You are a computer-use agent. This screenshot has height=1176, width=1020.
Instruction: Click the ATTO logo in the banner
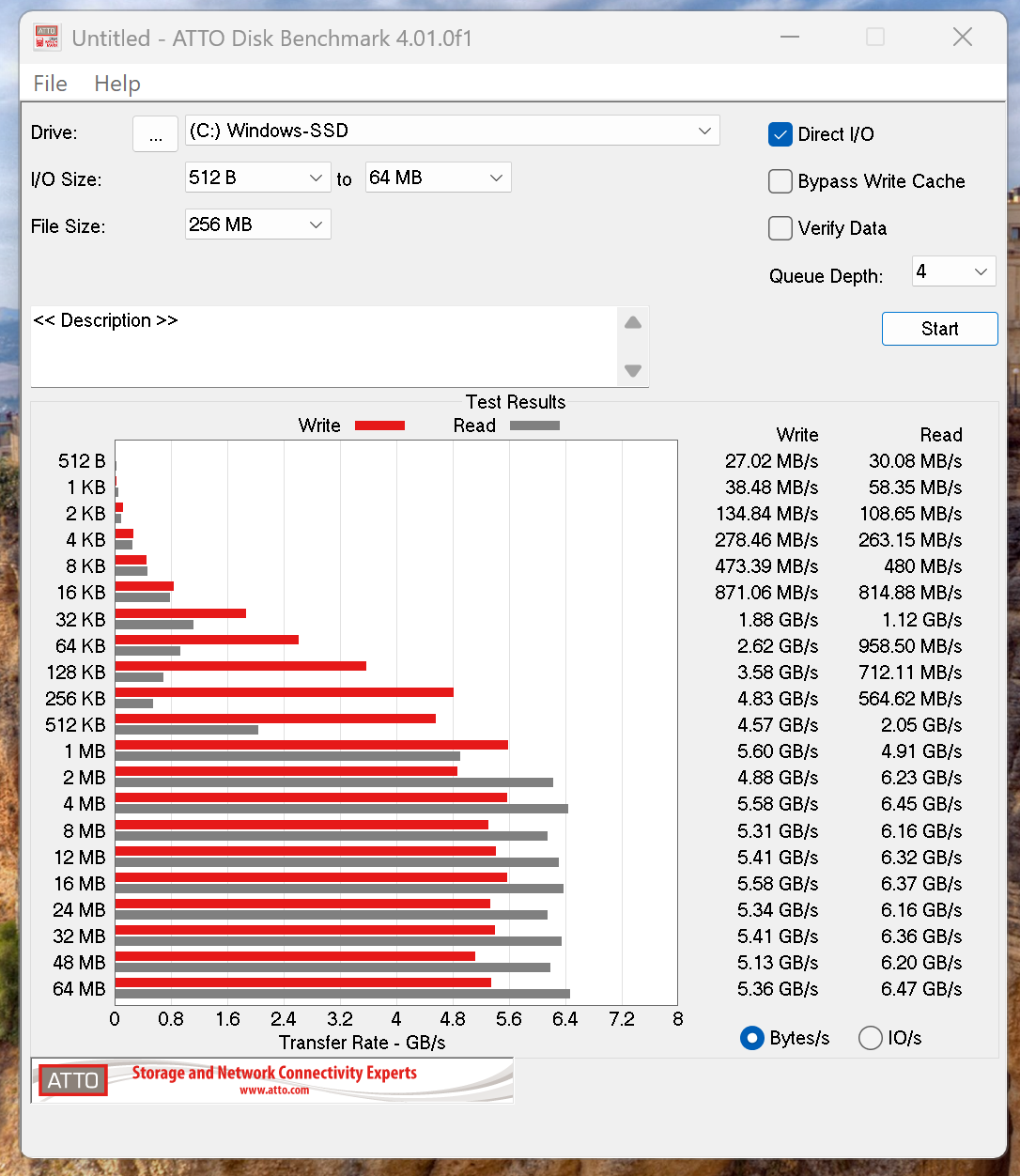(73, 1080)
